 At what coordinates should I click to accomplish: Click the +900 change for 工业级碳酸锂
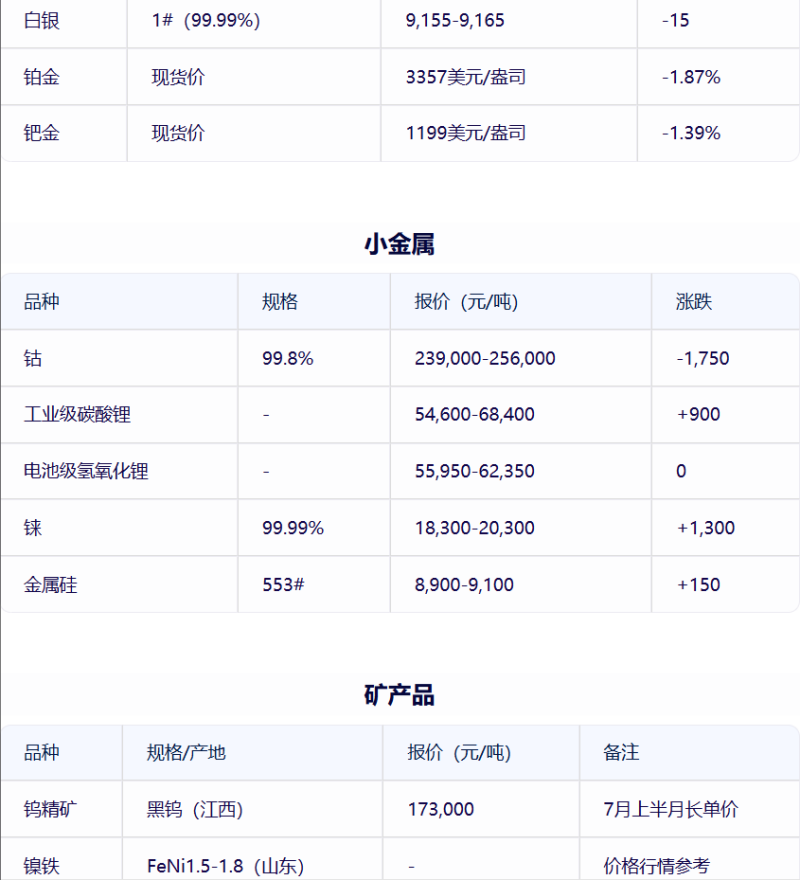pyautogui.click(x=698, y=414)
